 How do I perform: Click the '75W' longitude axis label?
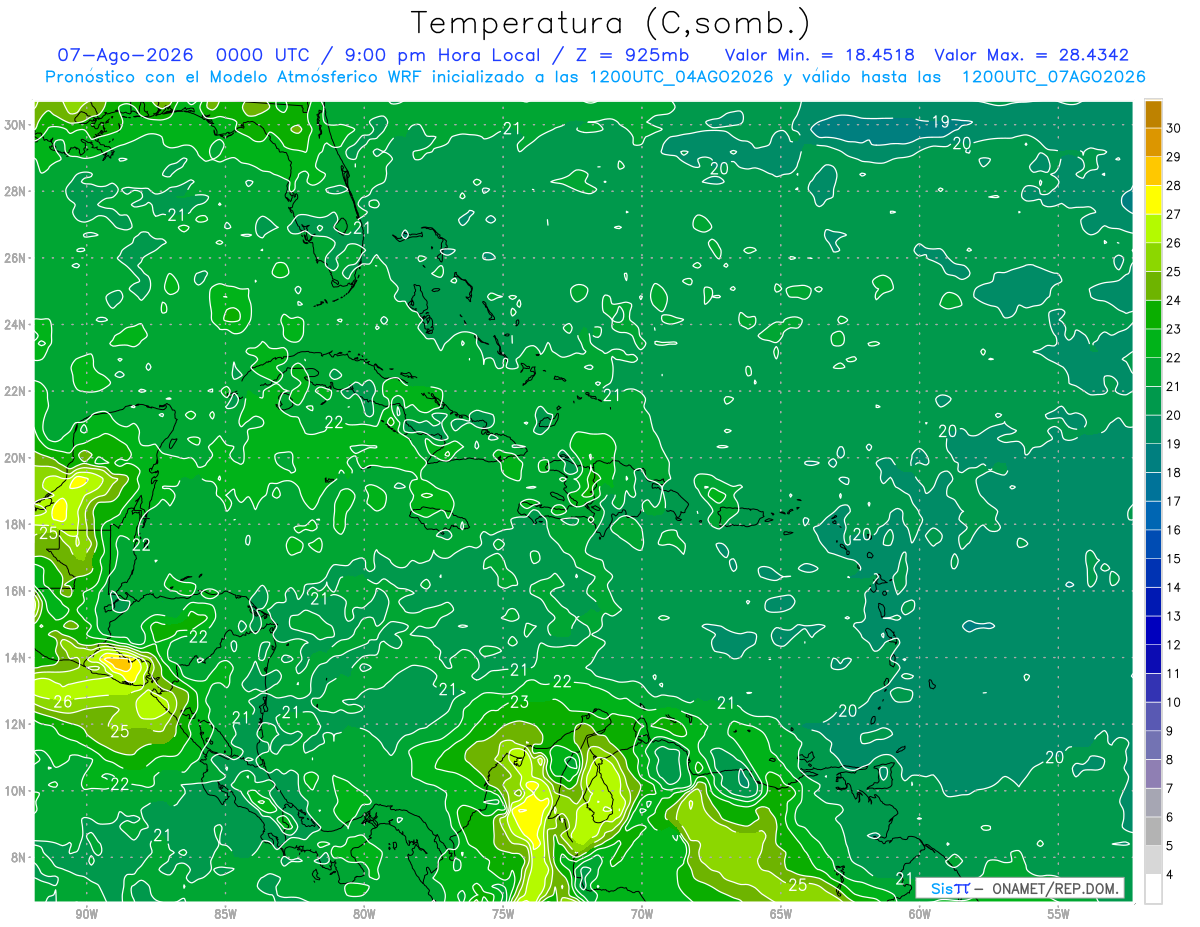click(503, 914)
